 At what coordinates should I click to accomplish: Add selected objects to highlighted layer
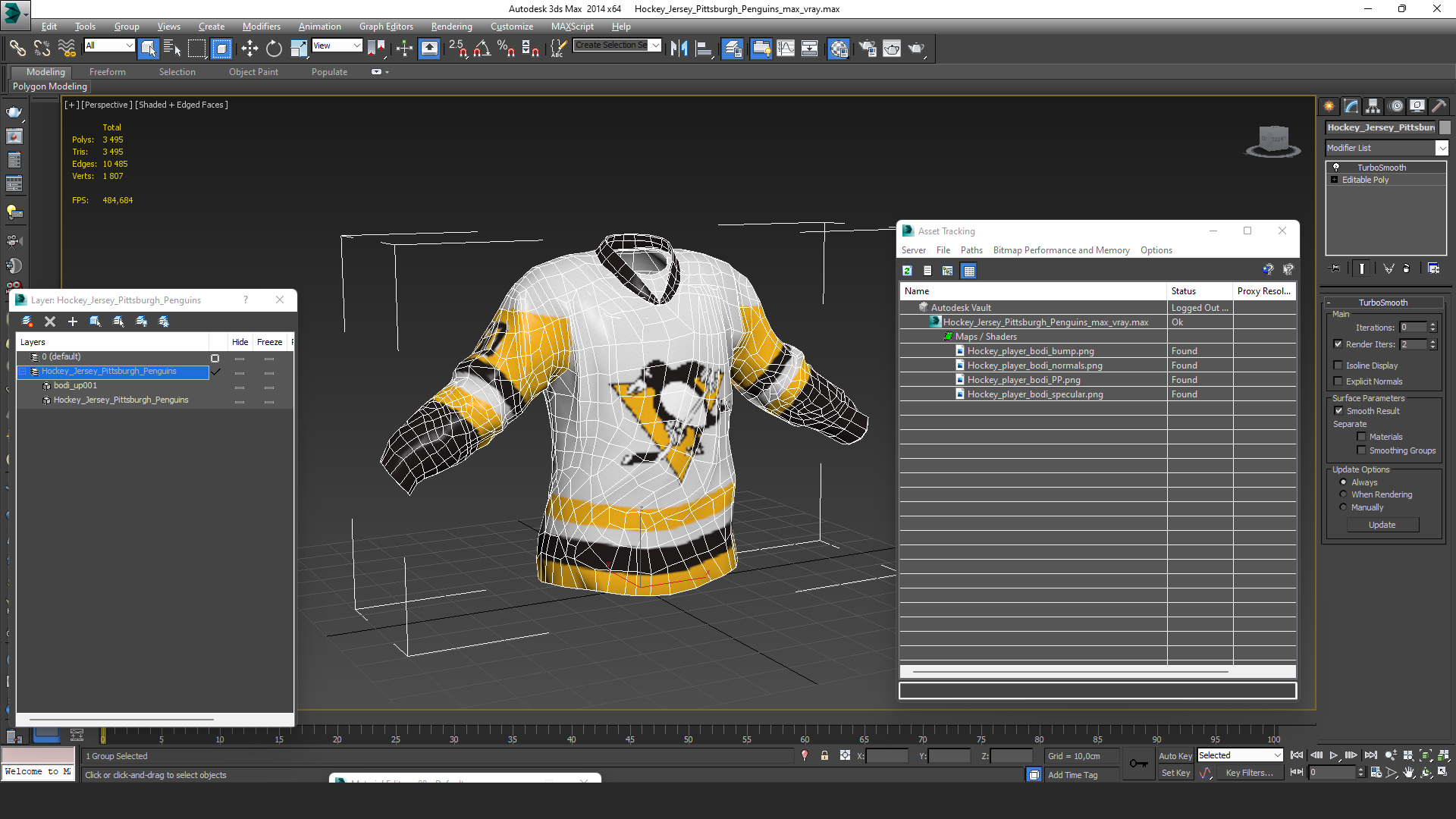[73, 322]
